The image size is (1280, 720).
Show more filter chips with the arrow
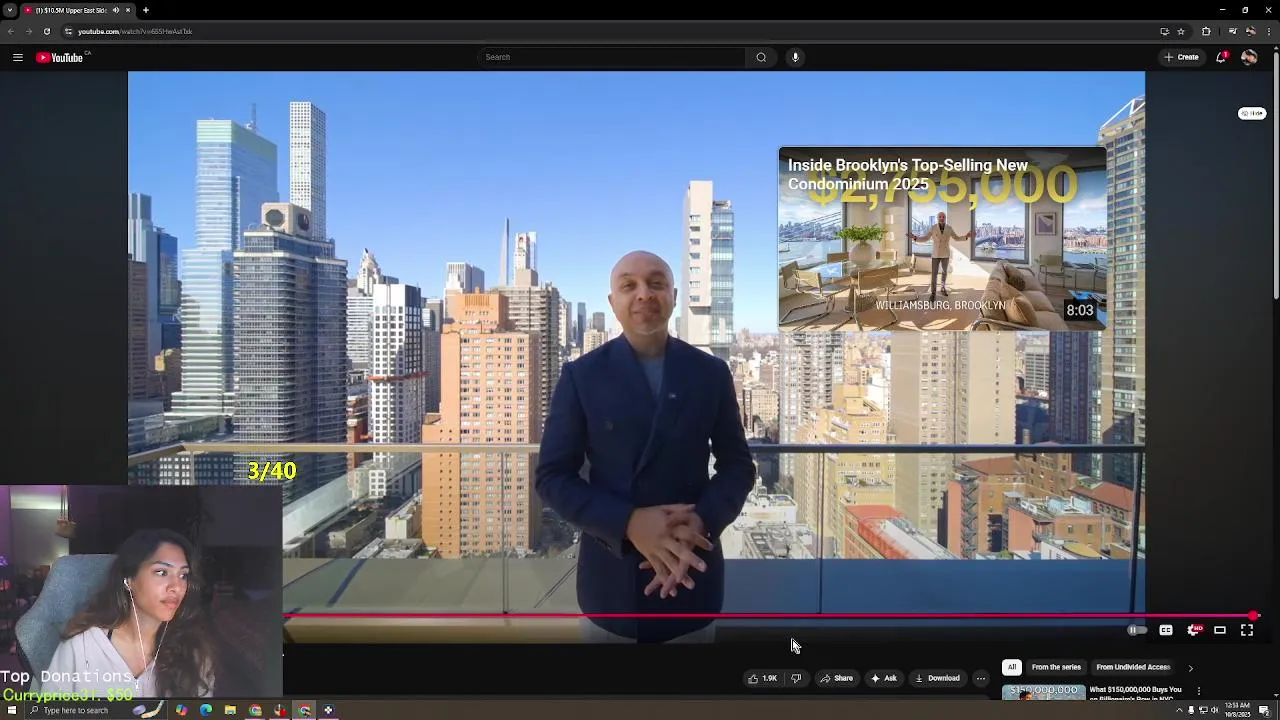(1190, 667)
